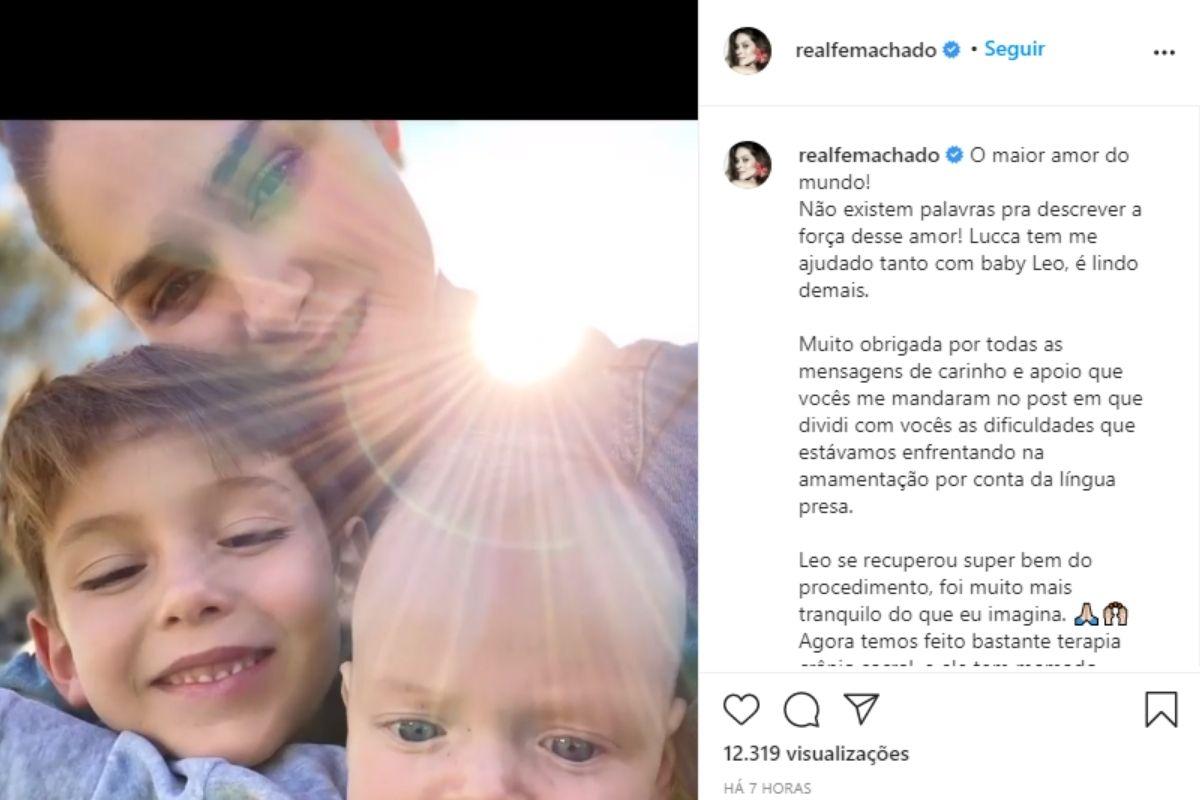This screenshot has height=800, width=1200.
Task: Click verified badge in the caption
Action: click(x=954, y=155)
